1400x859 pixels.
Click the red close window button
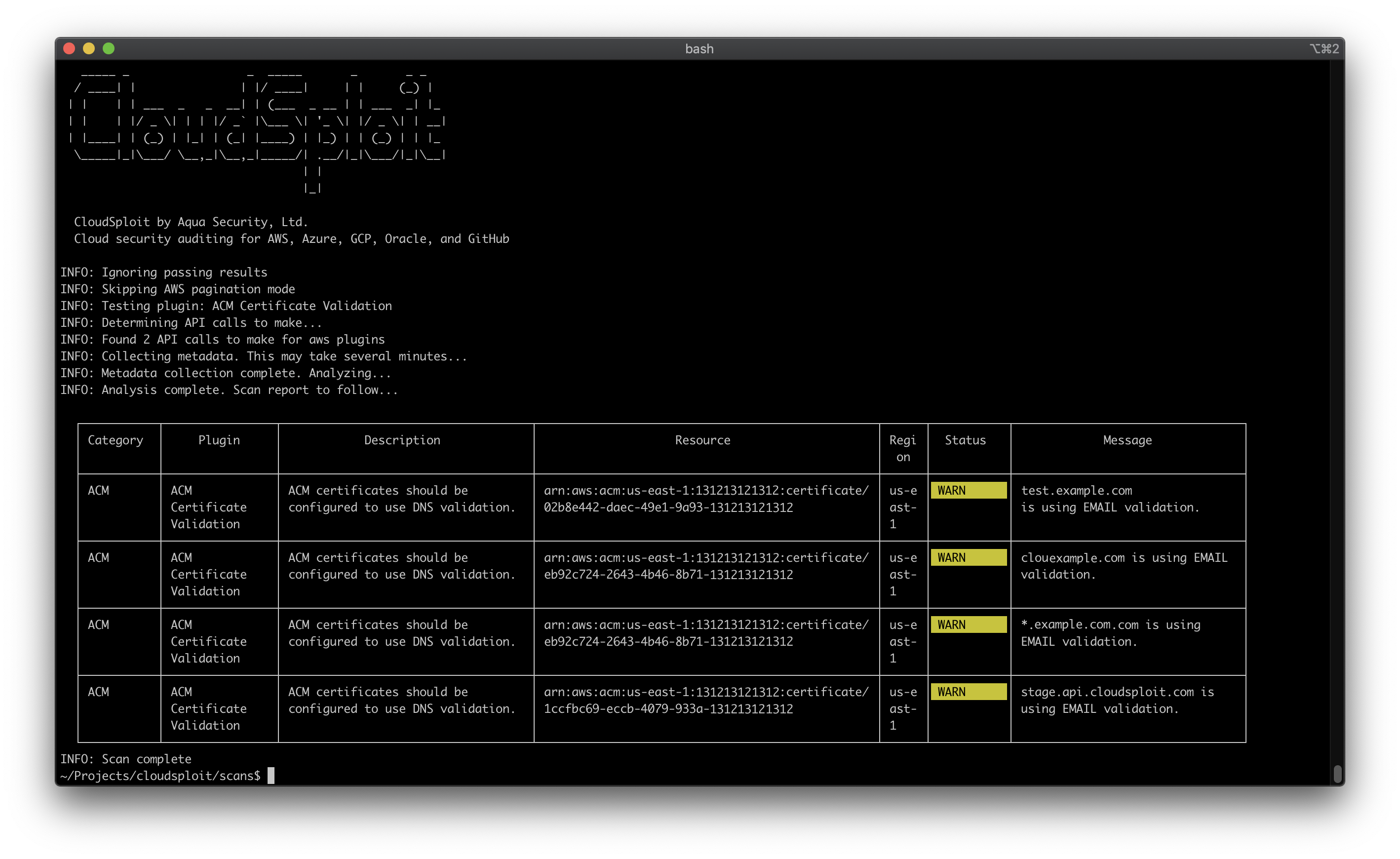(x=69, y=49)
